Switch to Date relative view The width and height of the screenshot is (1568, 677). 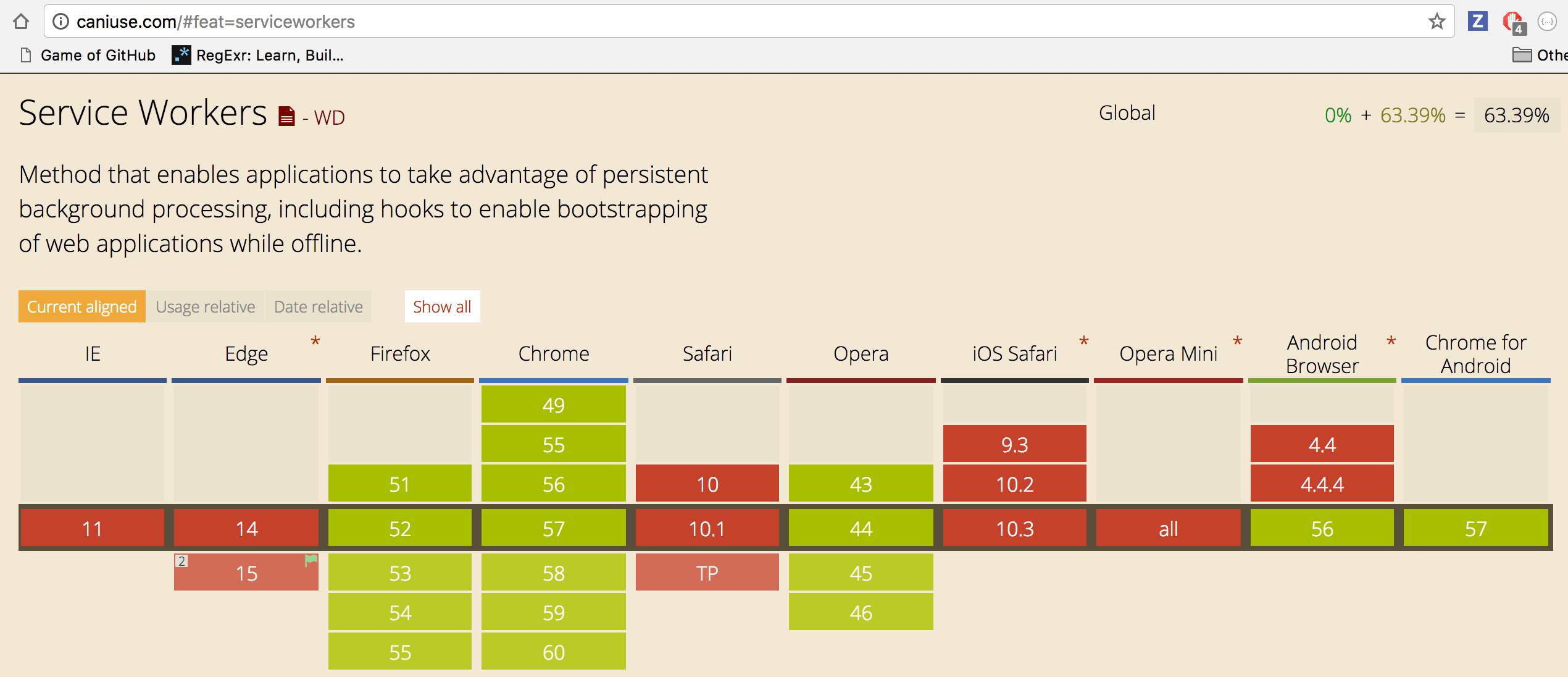[x=318, y=306]
